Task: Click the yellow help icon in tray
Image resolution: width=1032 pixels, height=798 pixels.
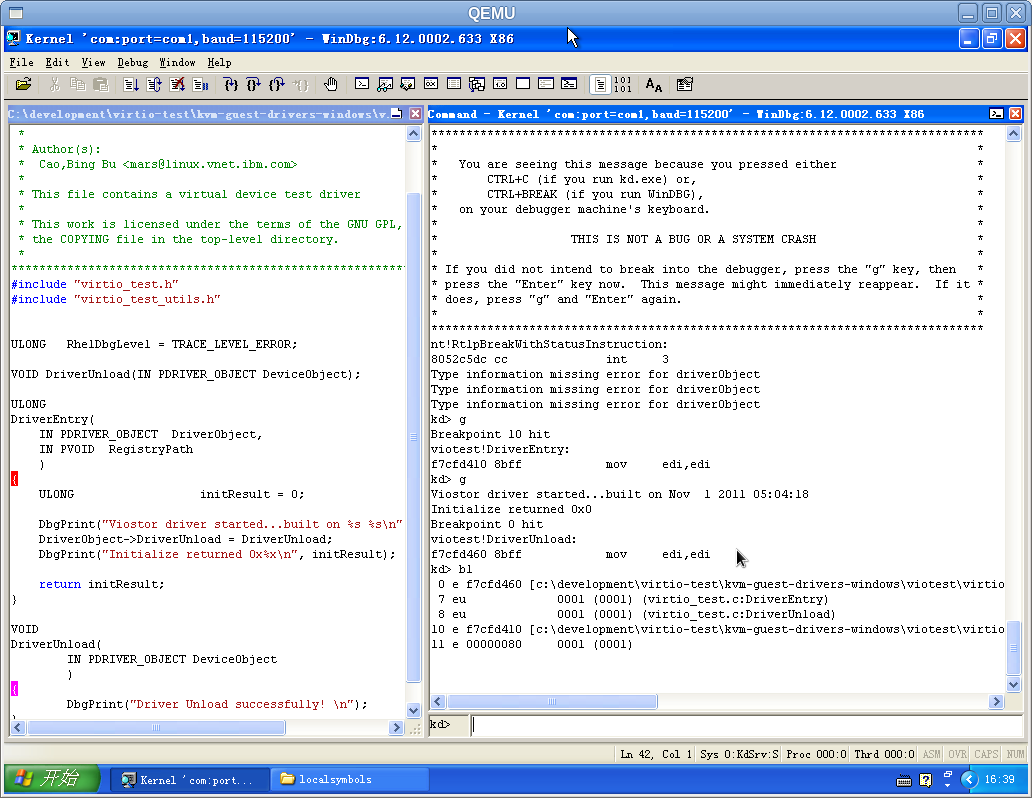Action: 925,780
